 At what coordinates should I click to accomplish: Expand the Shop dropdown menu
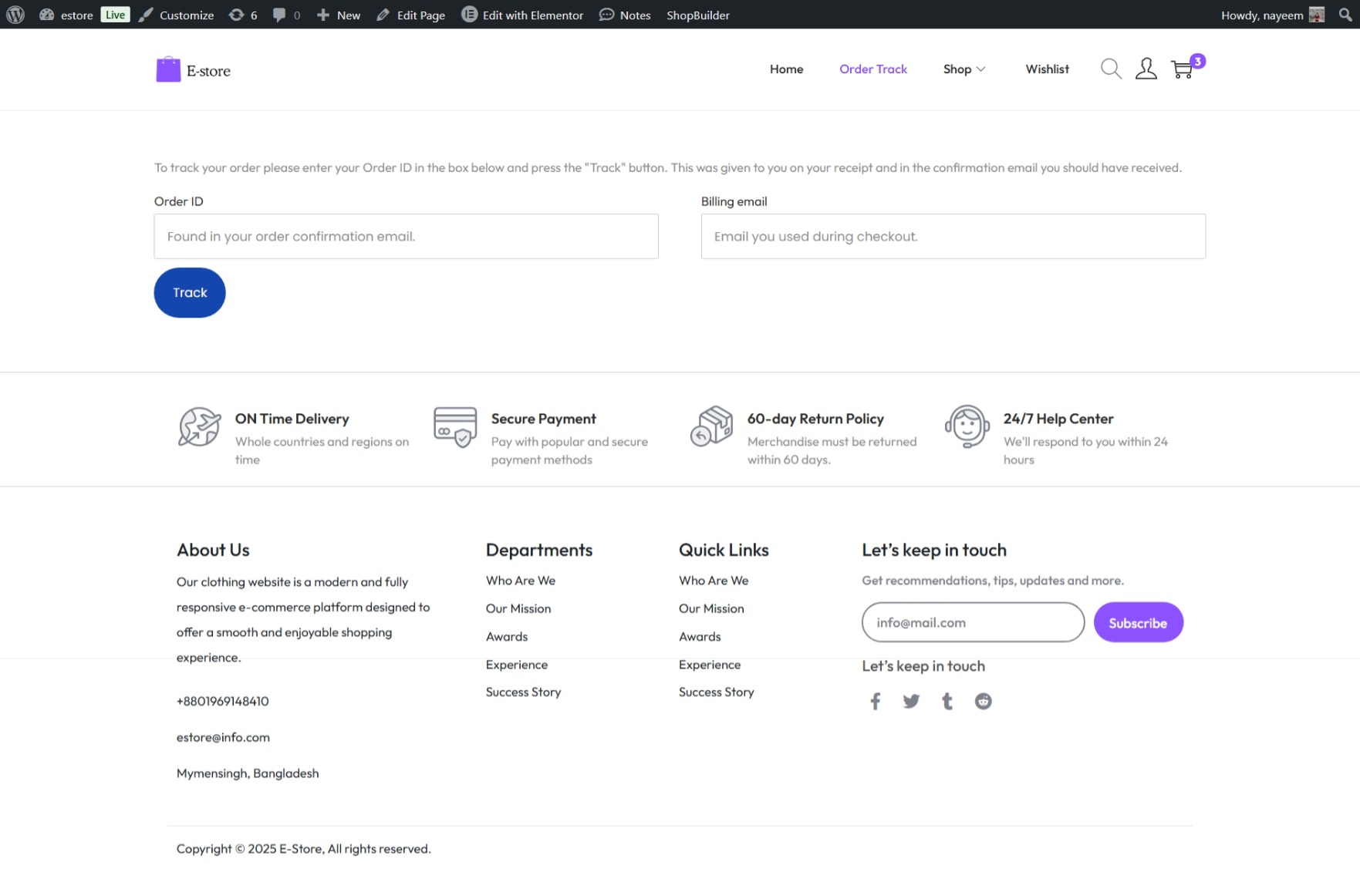pyautogui.click(x=963, y=69)
